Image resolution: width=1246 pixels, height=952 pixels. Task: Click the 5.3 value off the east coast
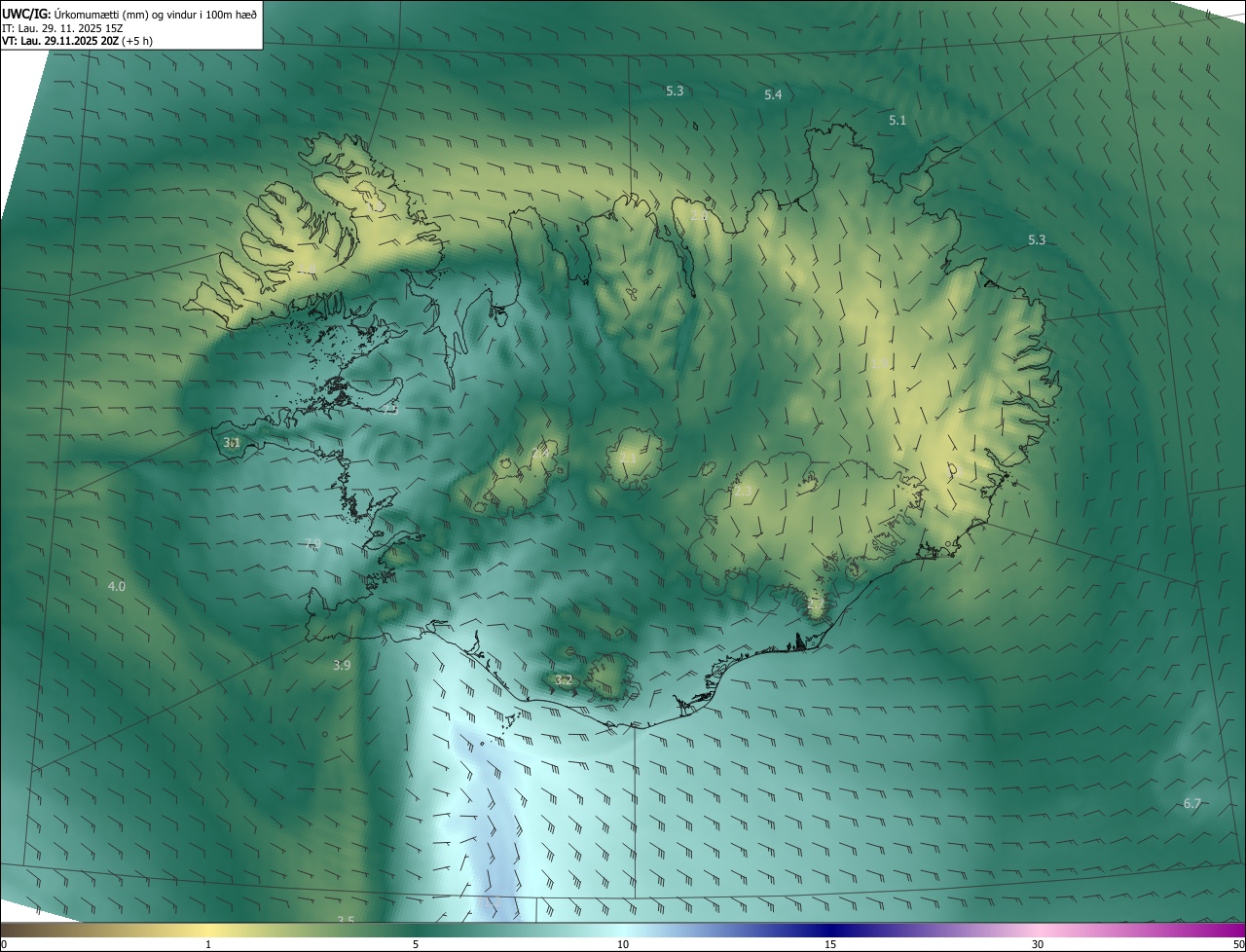(x=1037, y=239)
